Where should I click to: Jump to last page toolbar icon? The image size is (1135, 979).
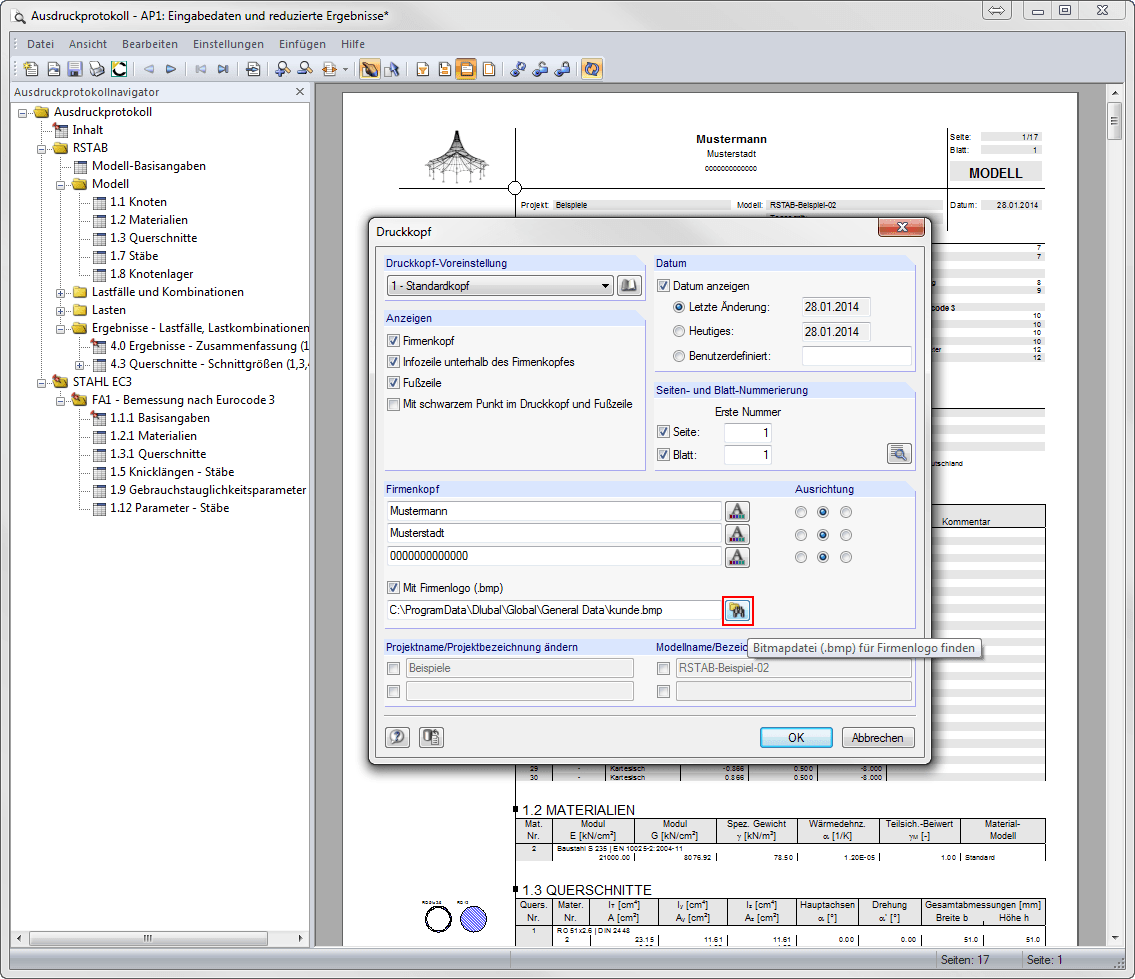point(223,69)
